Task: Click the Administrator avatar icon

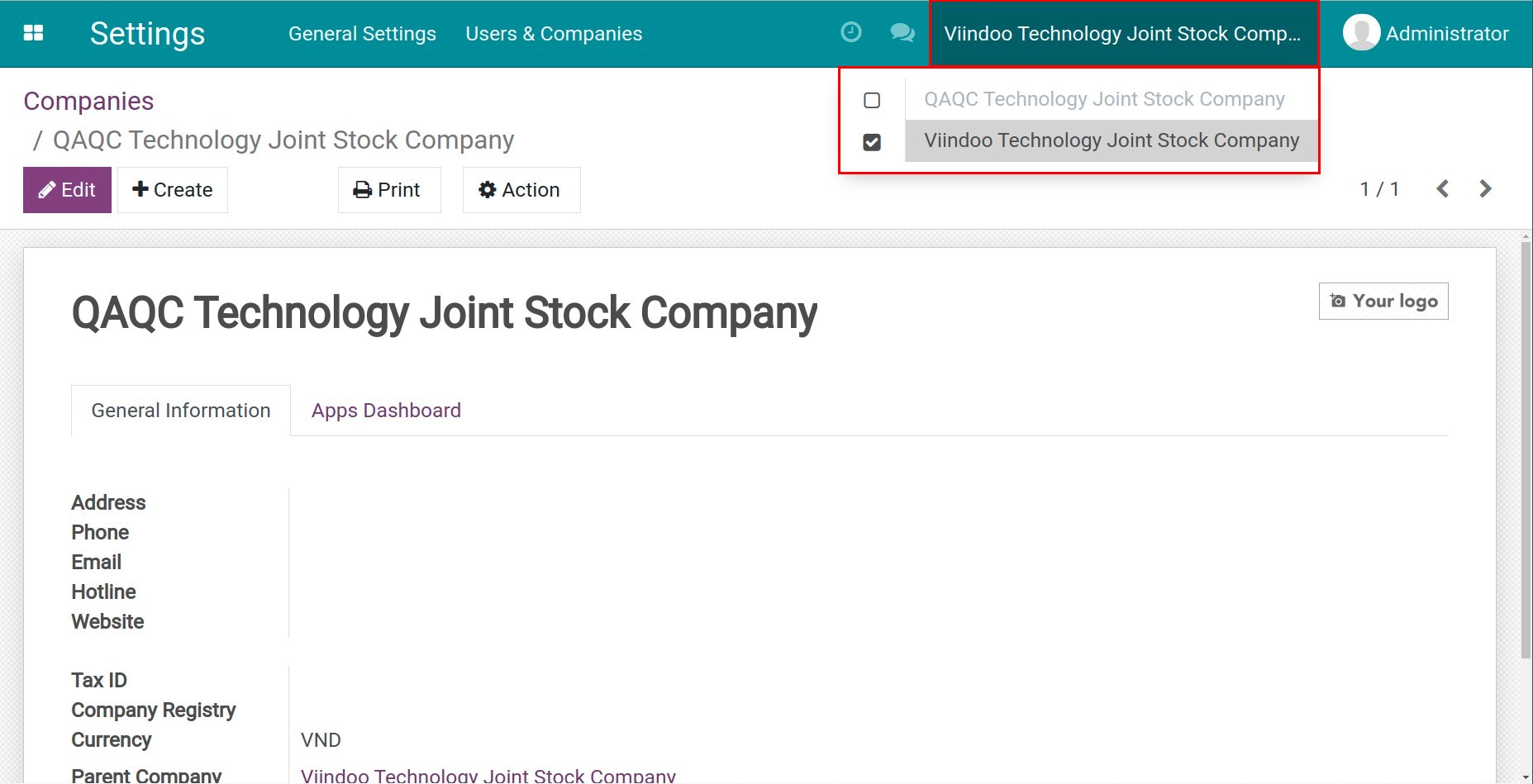Action: (x=1361, y=33)
